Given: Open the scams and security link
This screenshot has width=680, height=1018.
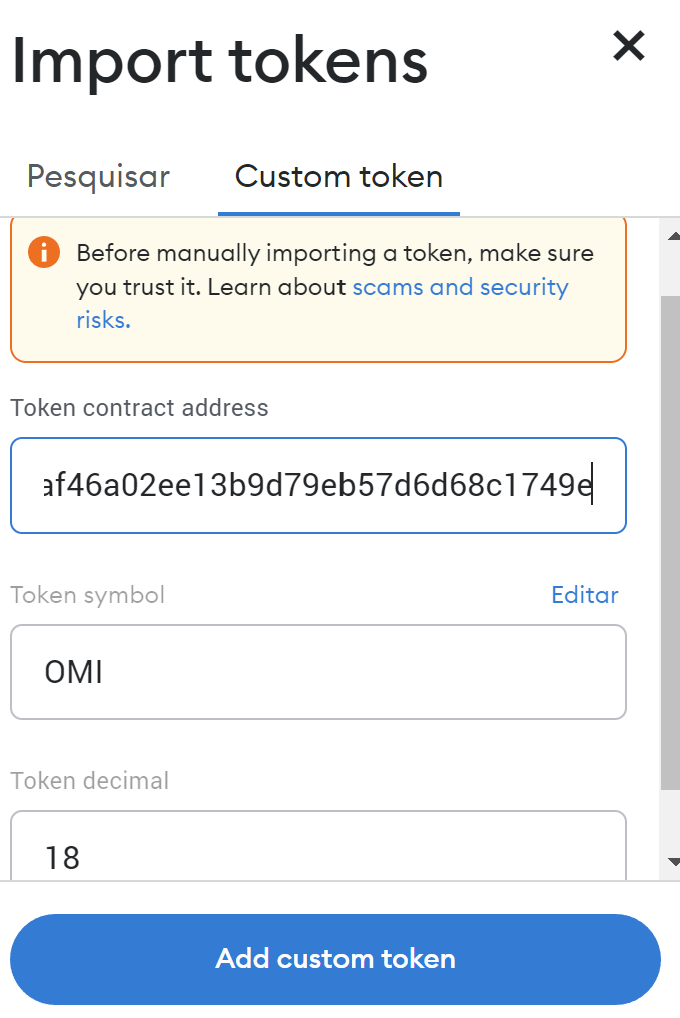Looking at the screenshot, I should point(460,287).
